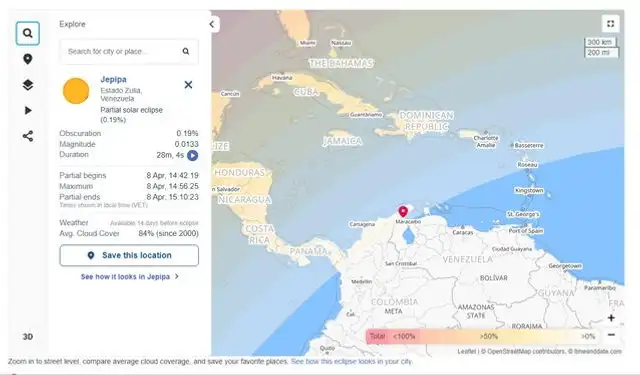The width and height of the screenshot is (640, 375).
Task: Close the Jepipa location details
Action: 188,84
